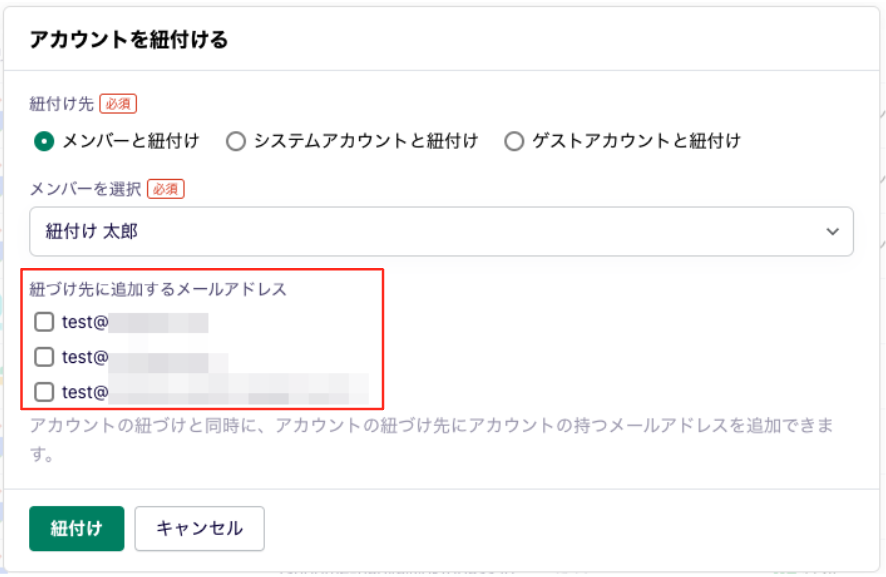Click the 紐づけ先に追加するメールアドレス heading

coord(158,289)
